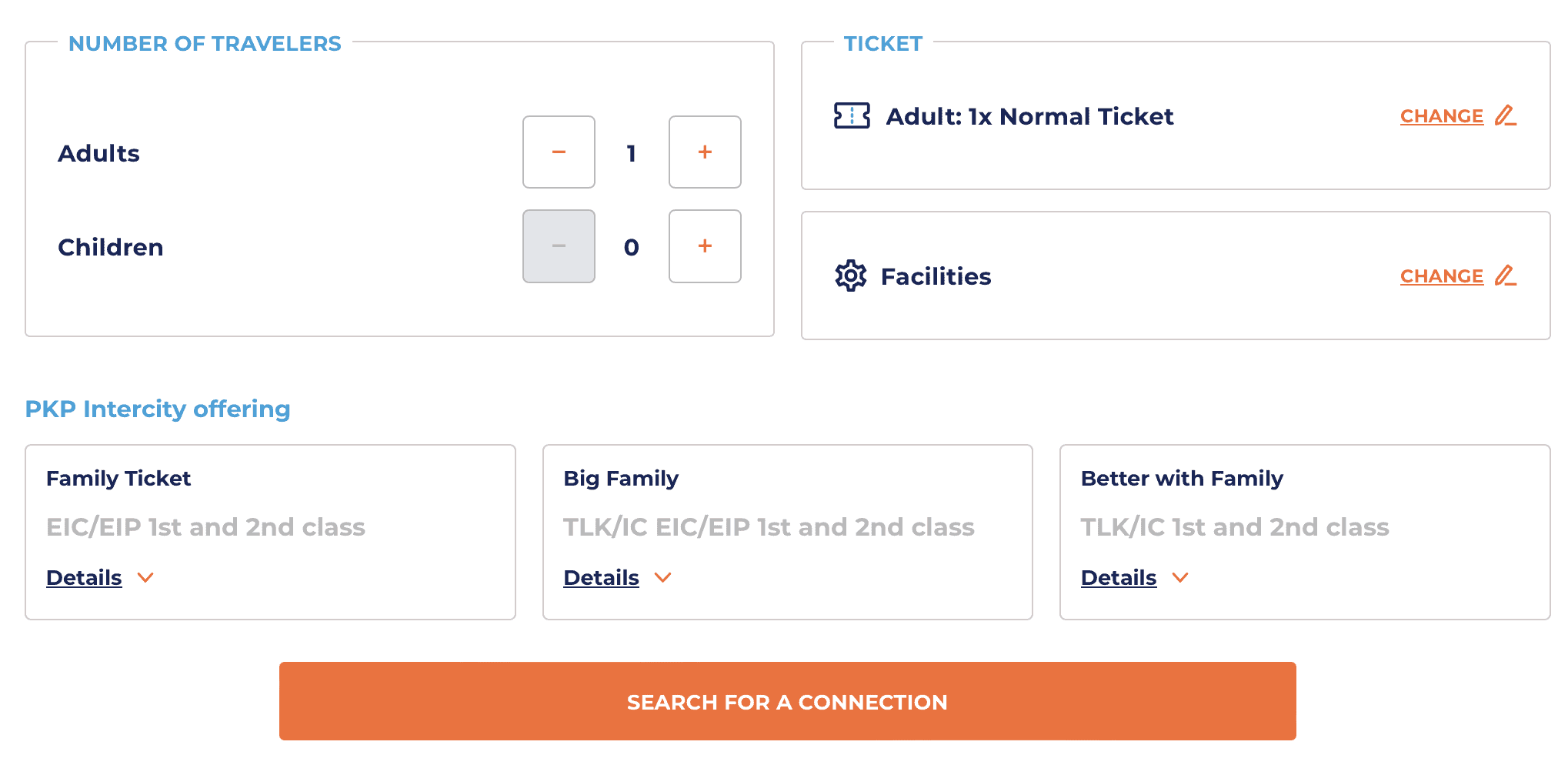Click the pencil icon next to Facilities CHANGE
The height and width of the screenshot is (765, 1568).
1506,275
